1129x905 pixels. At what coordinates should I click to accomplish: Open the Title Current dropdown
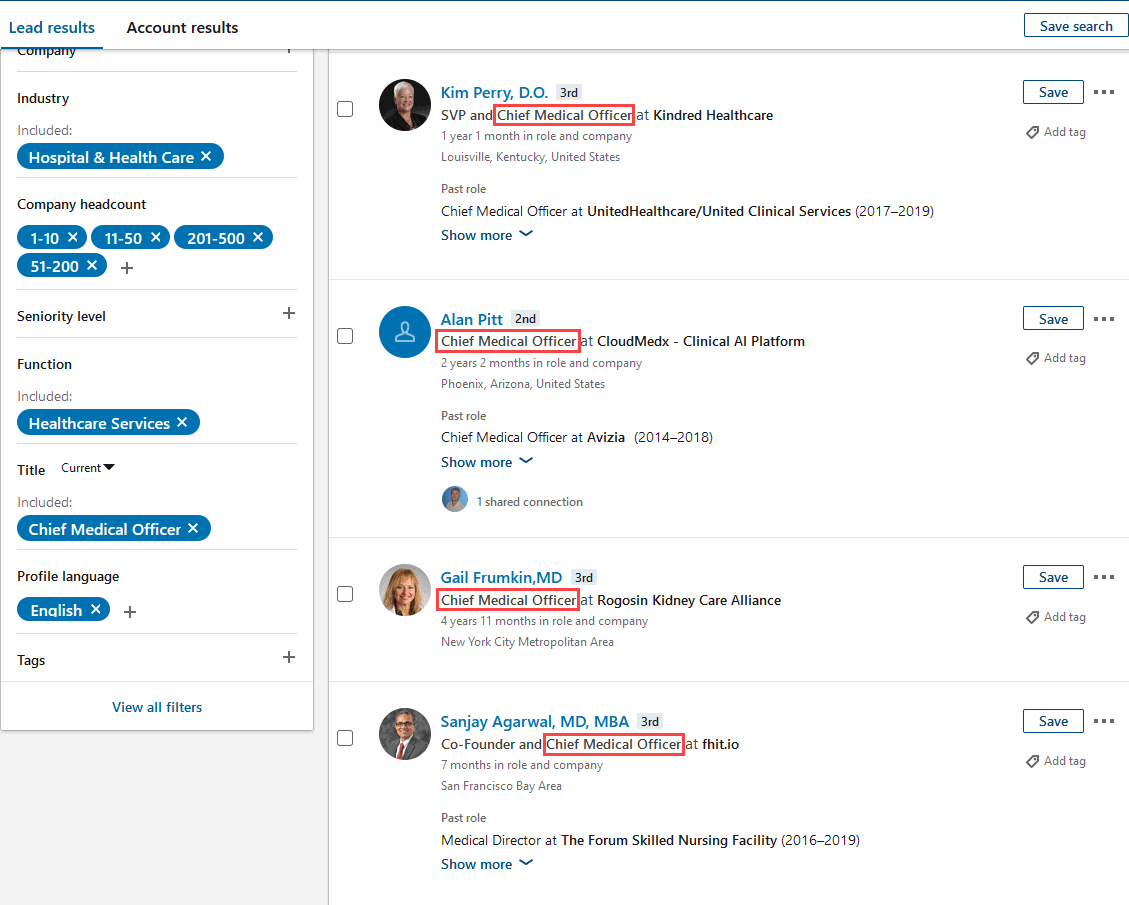click(x=88, y=468)
